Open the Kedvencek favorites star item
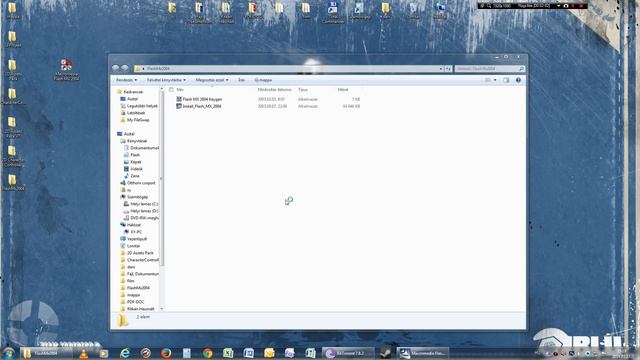 coord(130,92)
